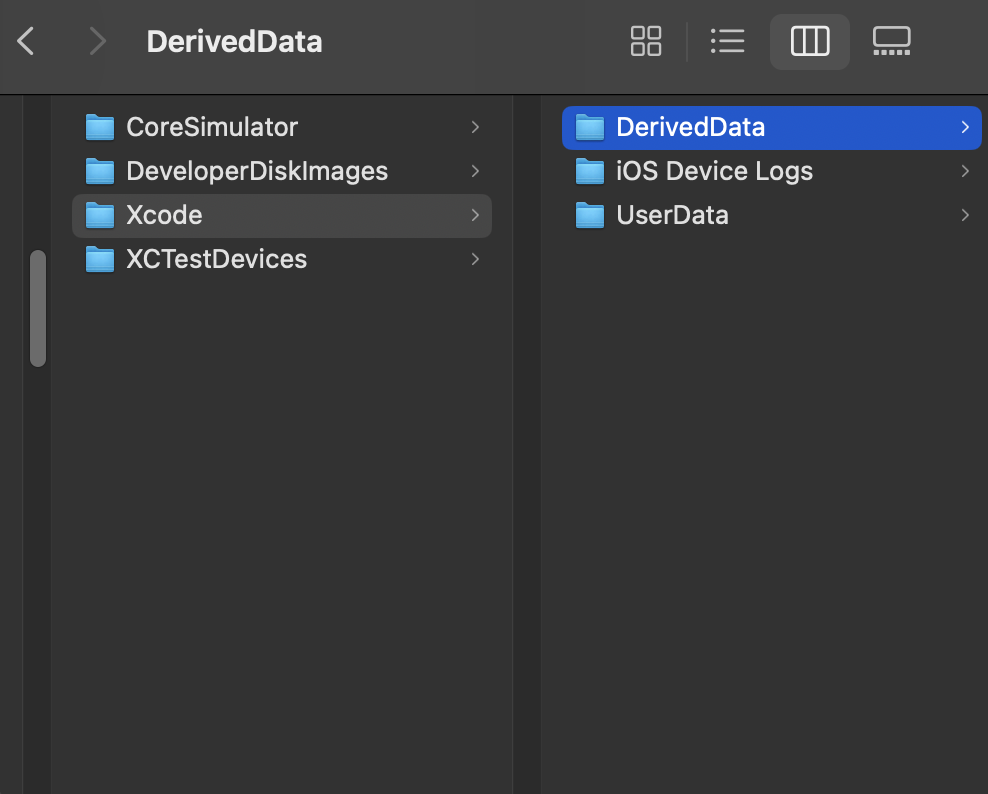Click the chevron on DerivedData row
This screenshot has height=794, width=988.
965,127
